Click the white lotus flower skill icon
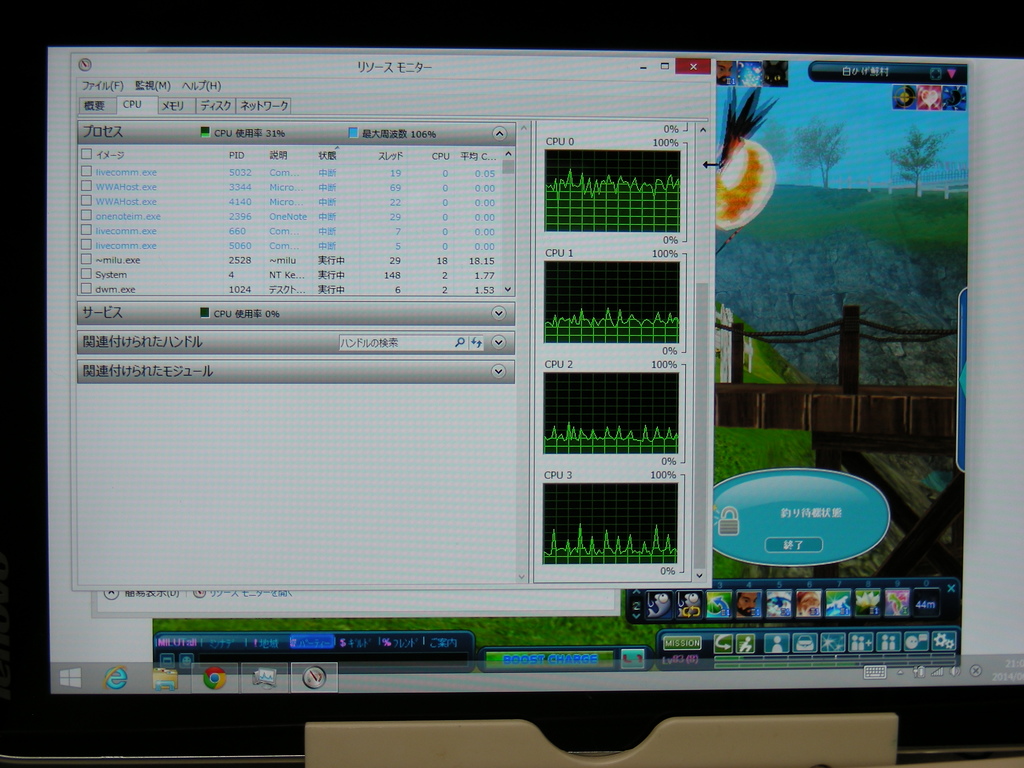The width and height of the screenshot is (1024, 768). pyautogui.click(x=867, y=603)
